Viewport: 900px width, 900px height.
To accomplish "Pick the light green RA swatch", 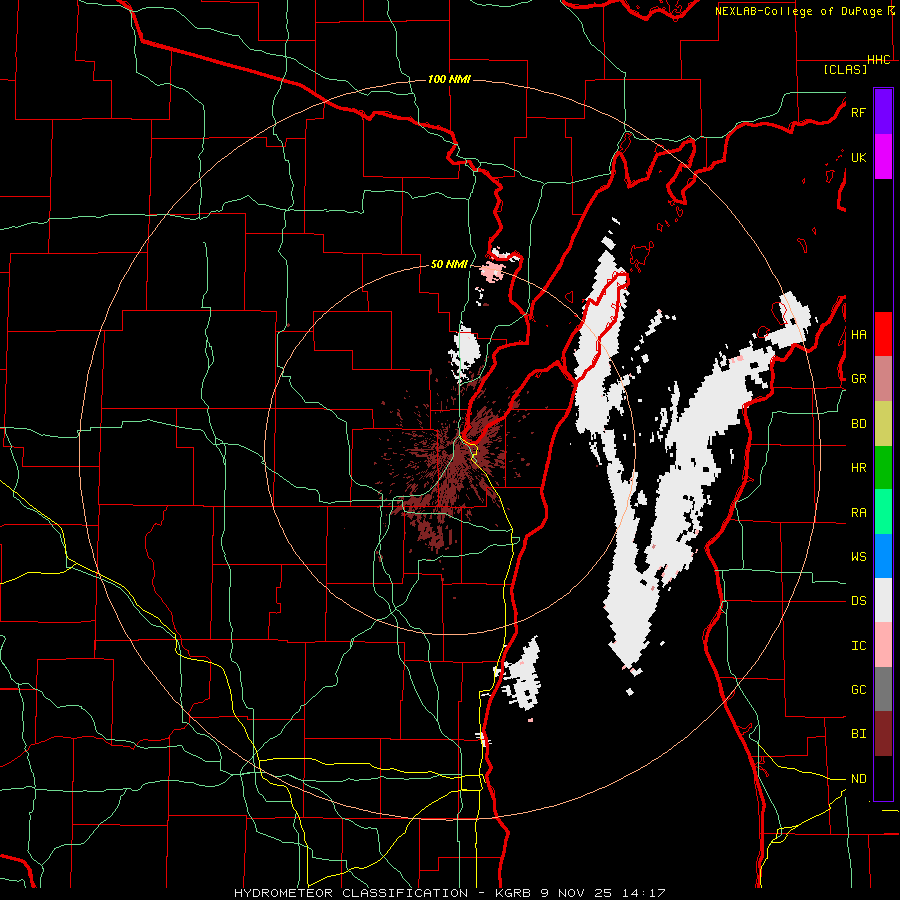I will [883, 512].
